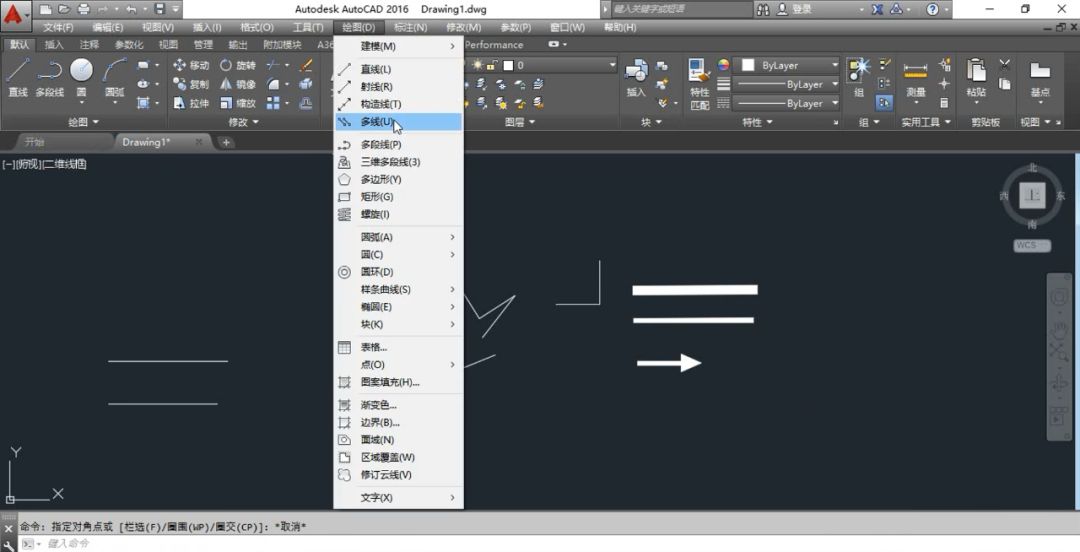Switch to the 注释 ribbon tab

coord(89,45)
